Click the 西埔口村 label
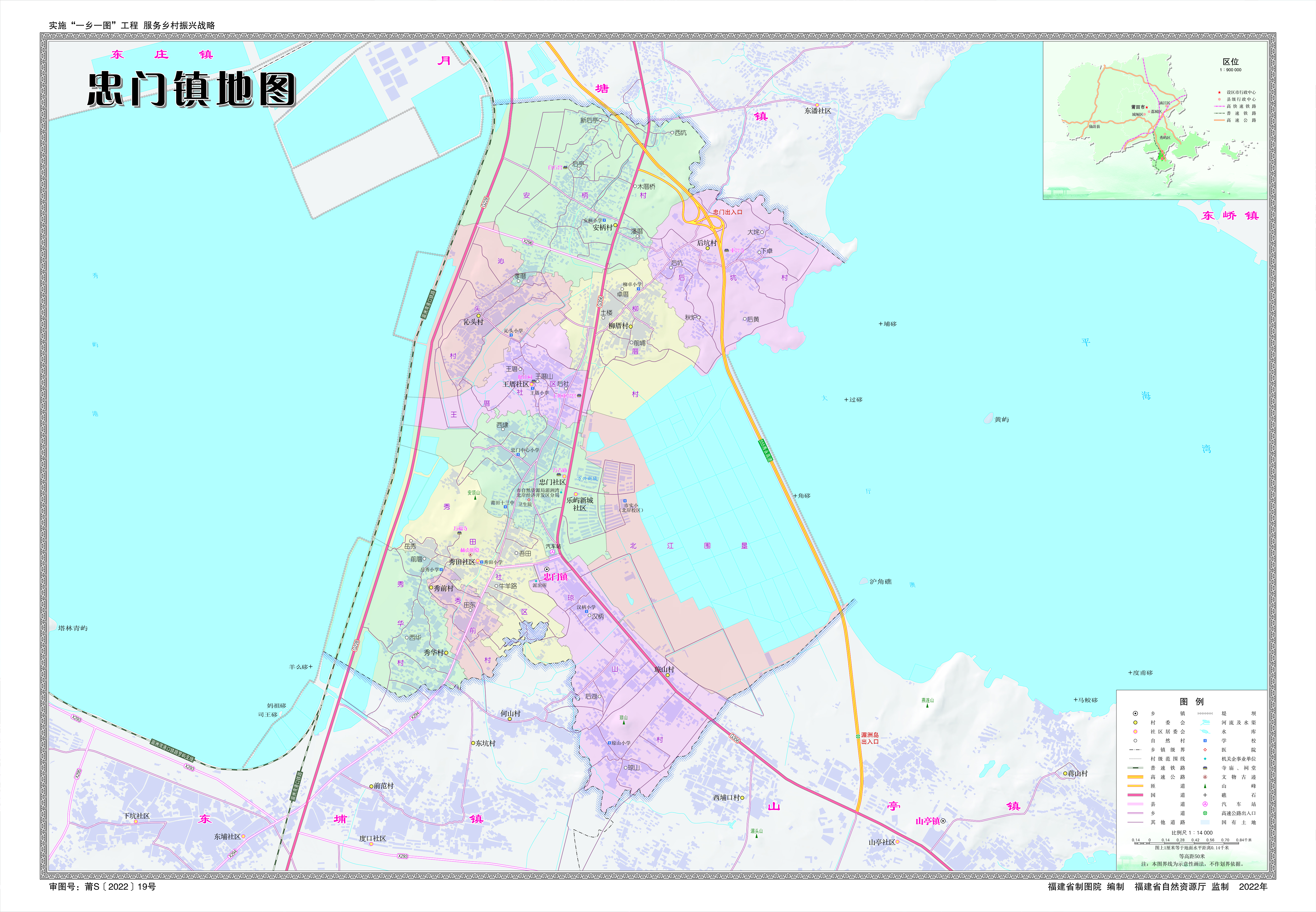1316x912 pixels. pyautogui.click(x=726, y=797)
